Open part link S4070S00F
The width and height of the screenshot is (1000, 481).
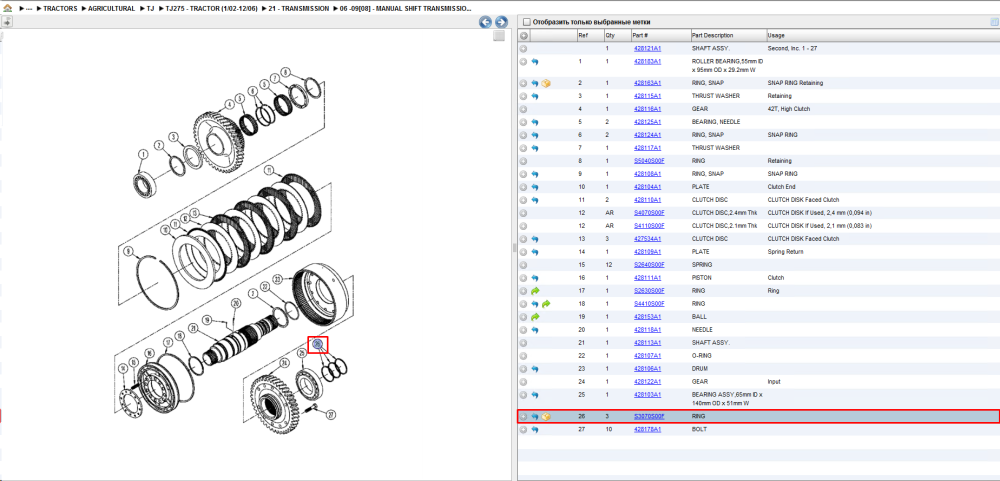649,213
